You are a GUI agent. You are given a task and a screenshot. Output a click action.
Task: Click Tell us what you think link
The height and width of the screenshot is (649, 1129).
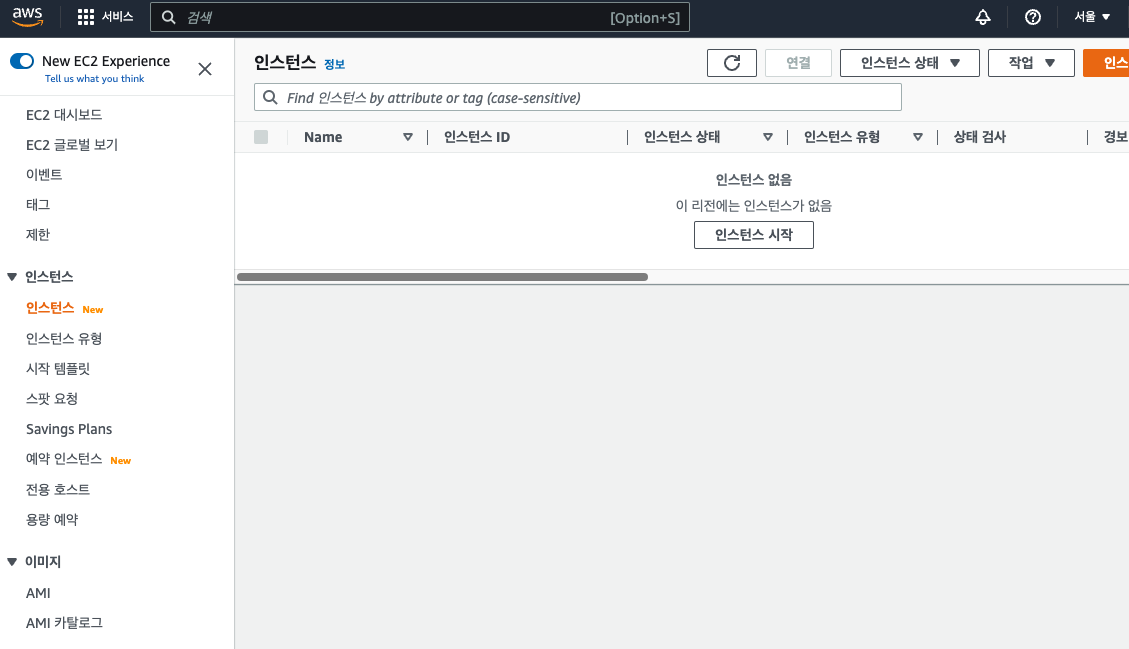[x=94, y=79]
